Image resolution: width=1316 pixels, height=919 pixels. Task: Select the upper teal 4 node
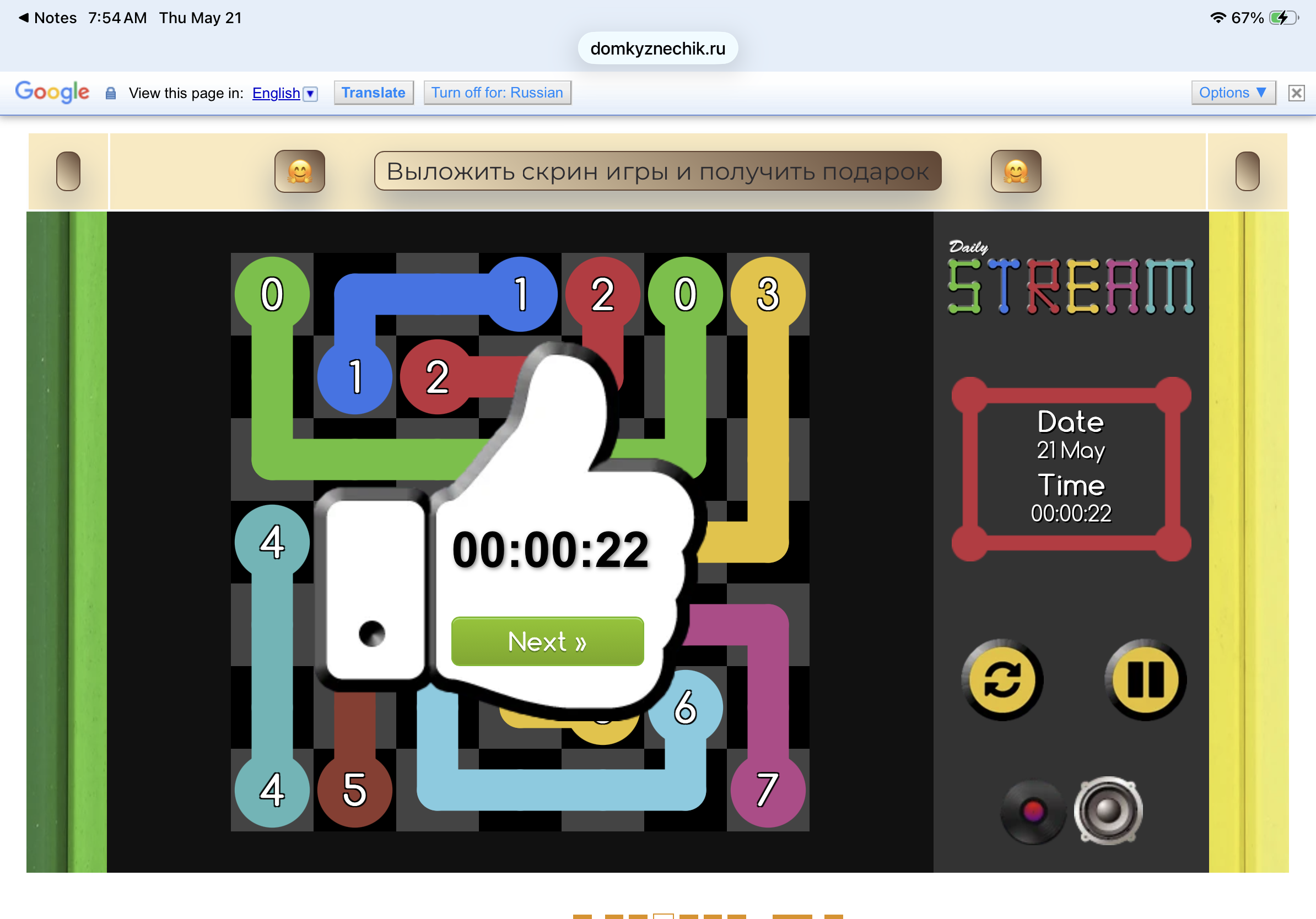point(272,542)
